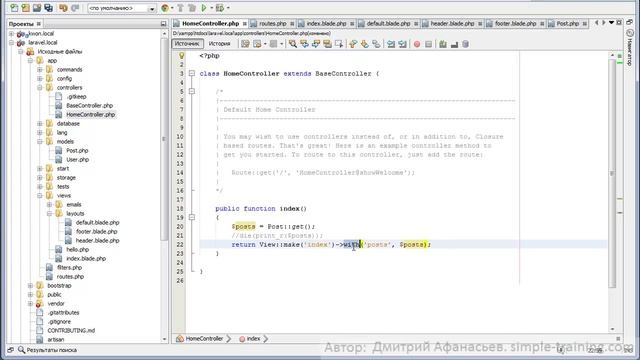This screenshot has width=640, height=360.
Task: Click the Find Selection magnifier icon
Action: point(293,44)
